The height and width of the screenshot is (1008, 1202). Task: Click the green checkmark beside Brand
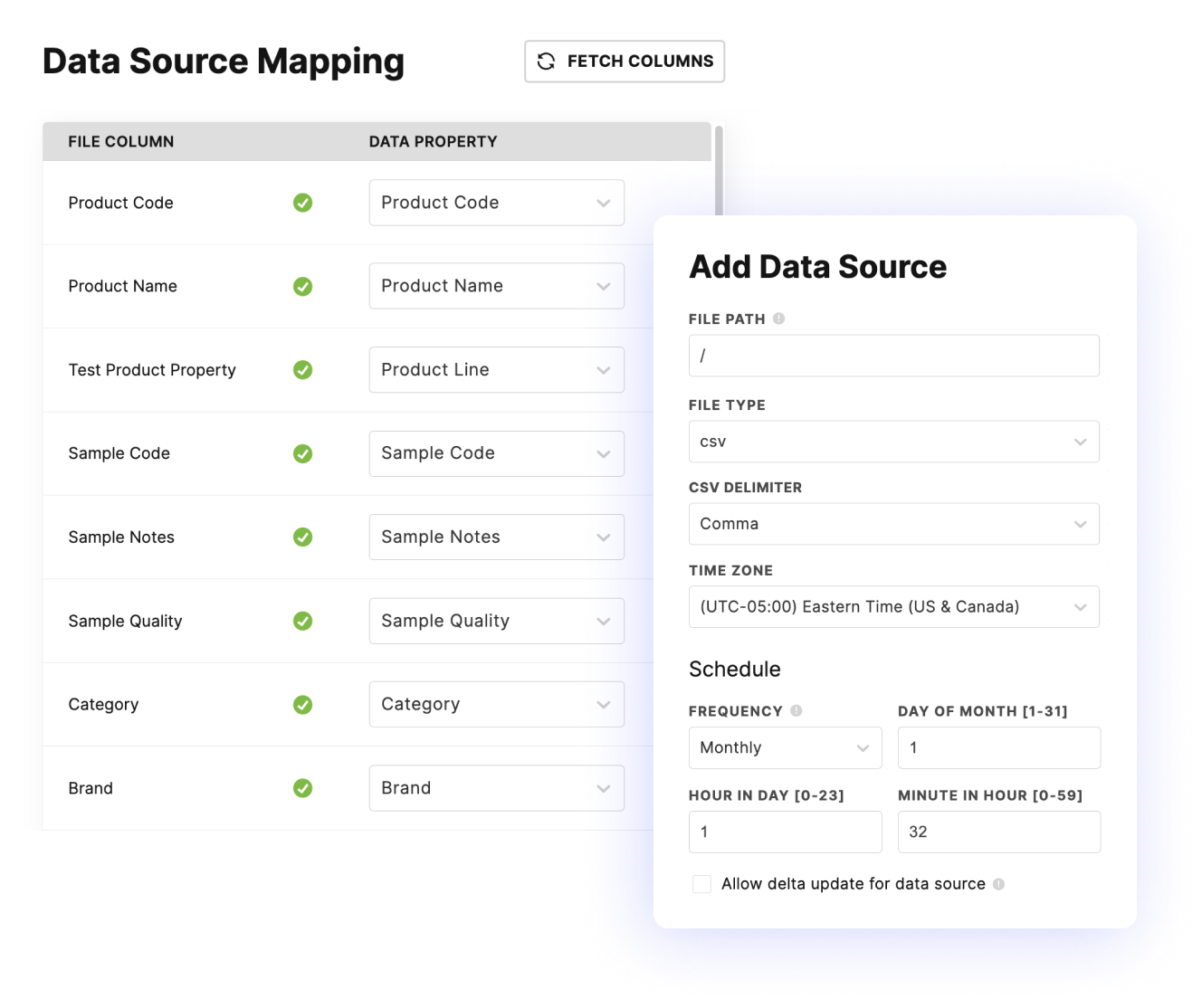(x=303, y=788)
